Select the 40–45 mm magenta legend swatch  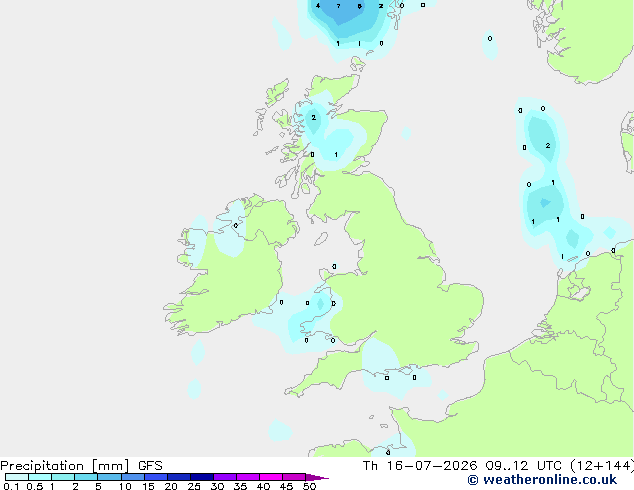point(271,477)
